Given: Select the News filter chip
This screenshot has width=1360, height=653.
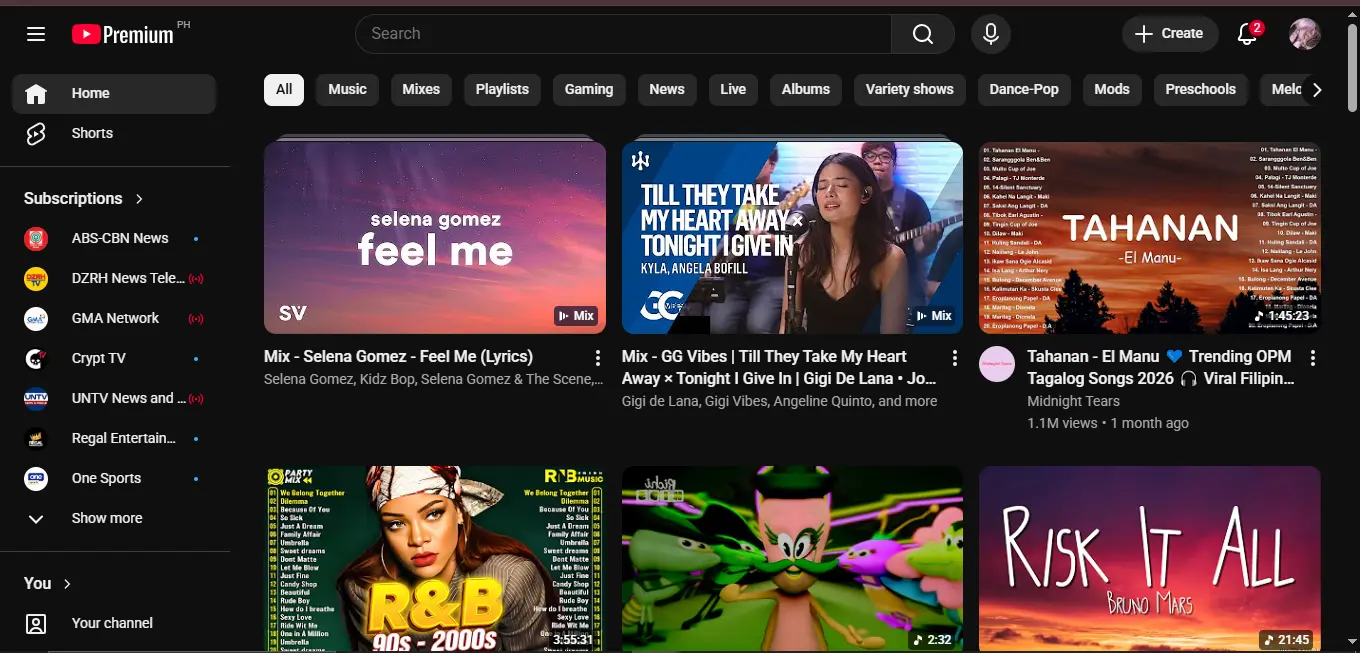Looking at the screenshot, I should click(667, 90).
